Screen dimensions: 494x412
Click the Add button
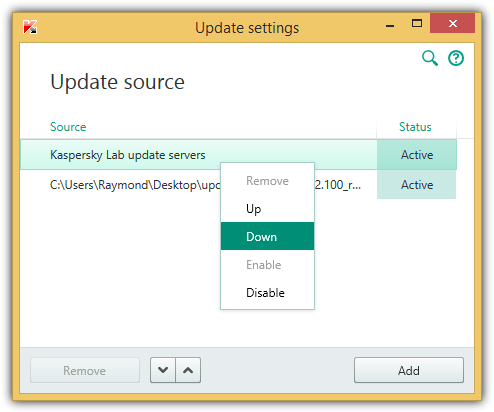point(409,370)
